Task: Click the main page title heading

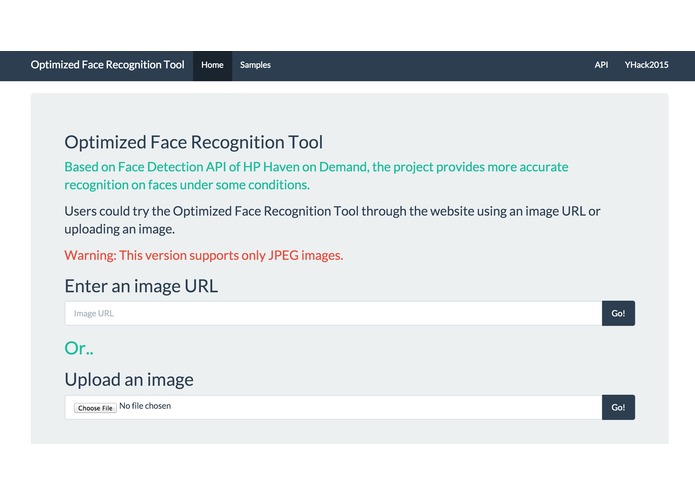Action: [194, 142]
